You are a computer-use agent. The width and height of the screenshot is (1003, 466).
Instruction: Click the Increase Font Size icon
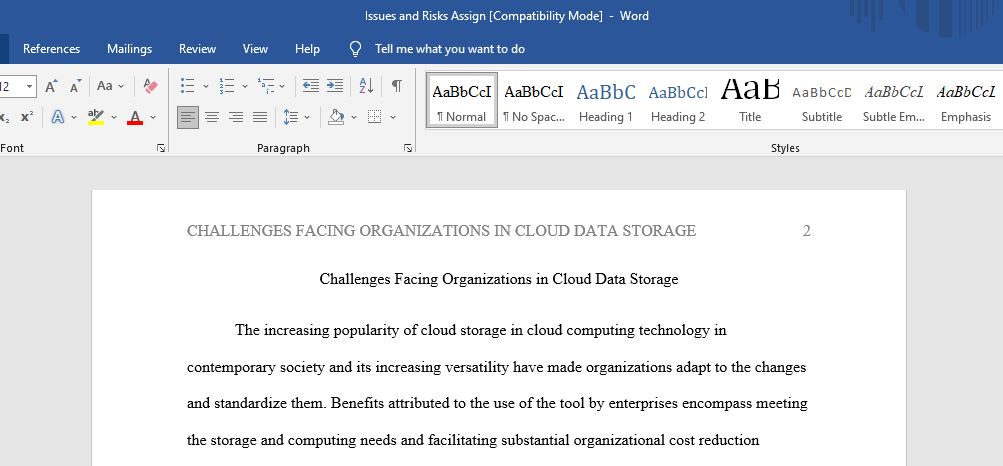coord(51,86)
